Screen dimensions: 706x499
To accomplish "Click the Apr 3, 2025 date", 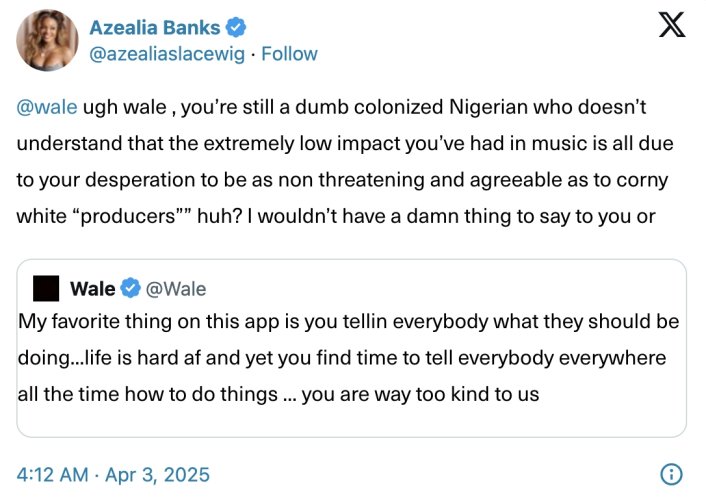I will click(160, 472).
